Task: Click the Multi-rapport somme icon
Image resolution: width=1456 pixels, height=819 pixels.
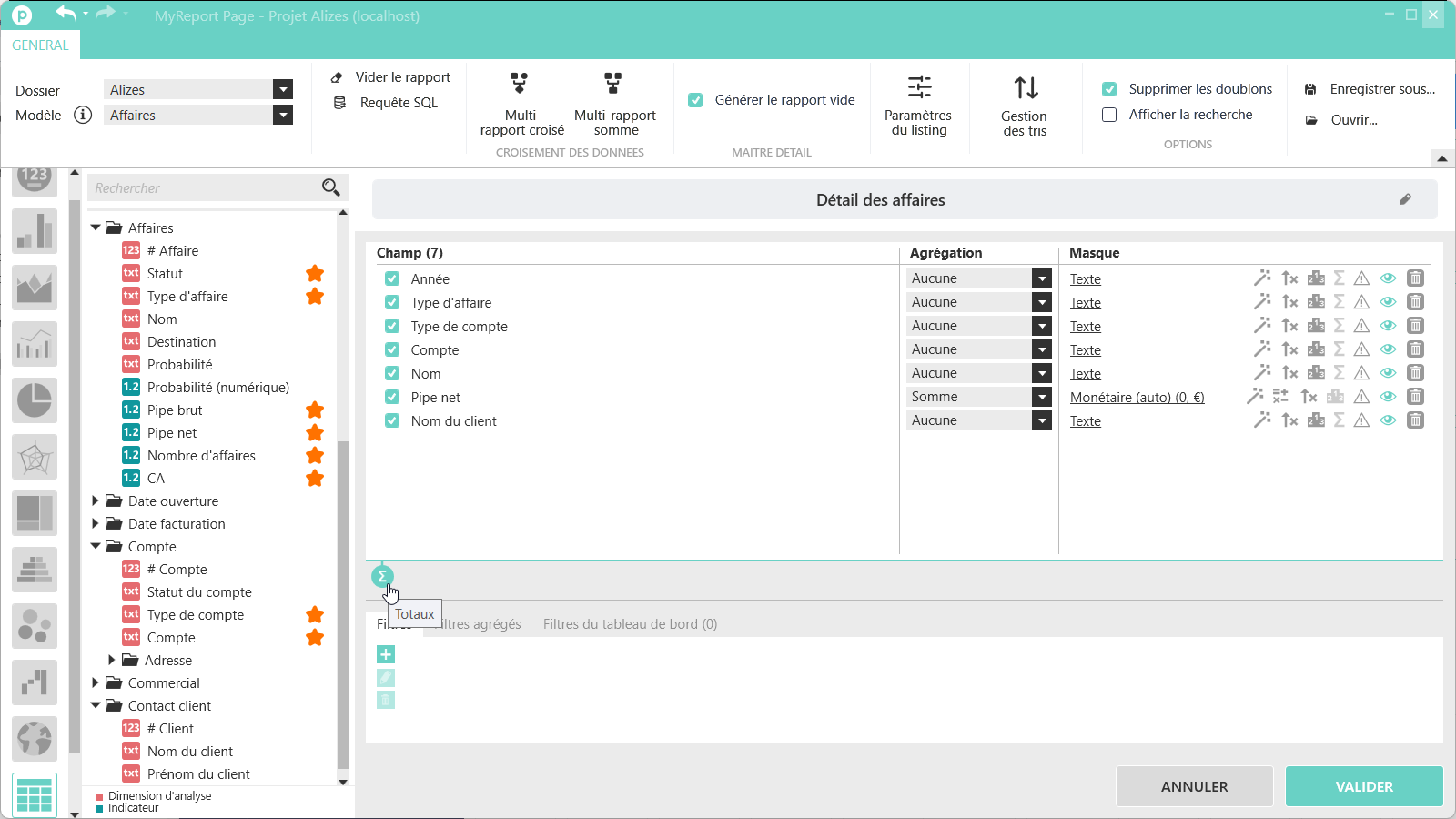Action: click(x=613, y=85)
